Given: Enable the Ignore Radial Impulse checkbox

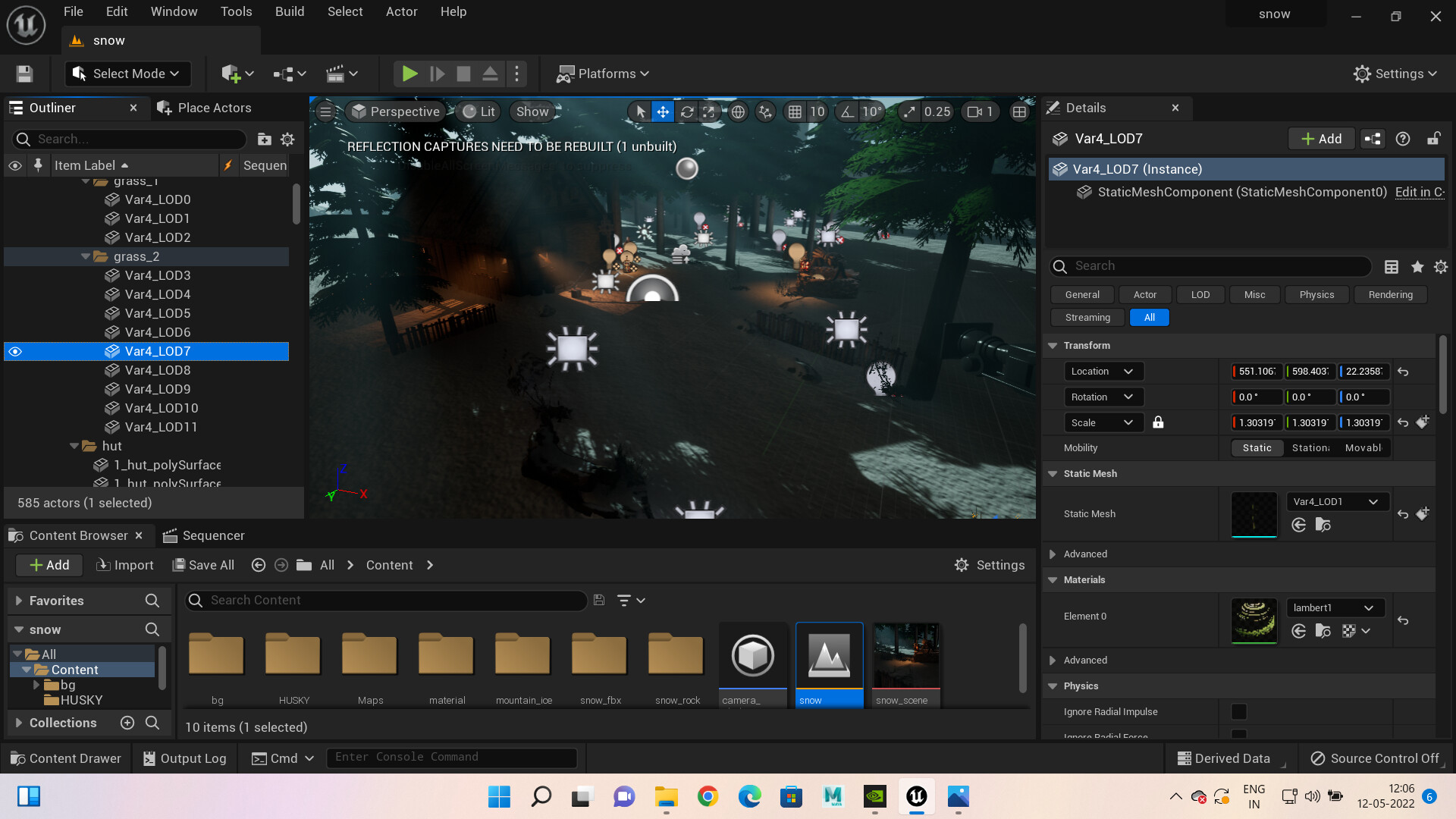Looking at the screenshot, I should point(1240,711).
